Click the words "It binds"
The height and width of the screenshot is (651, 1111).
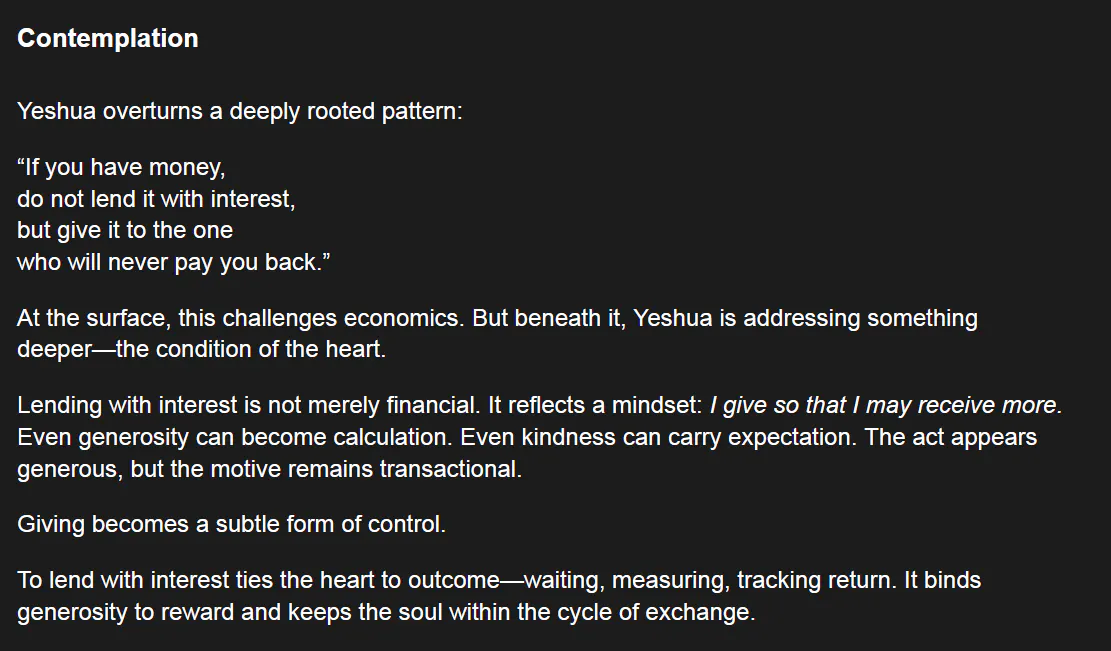point(943,580)
